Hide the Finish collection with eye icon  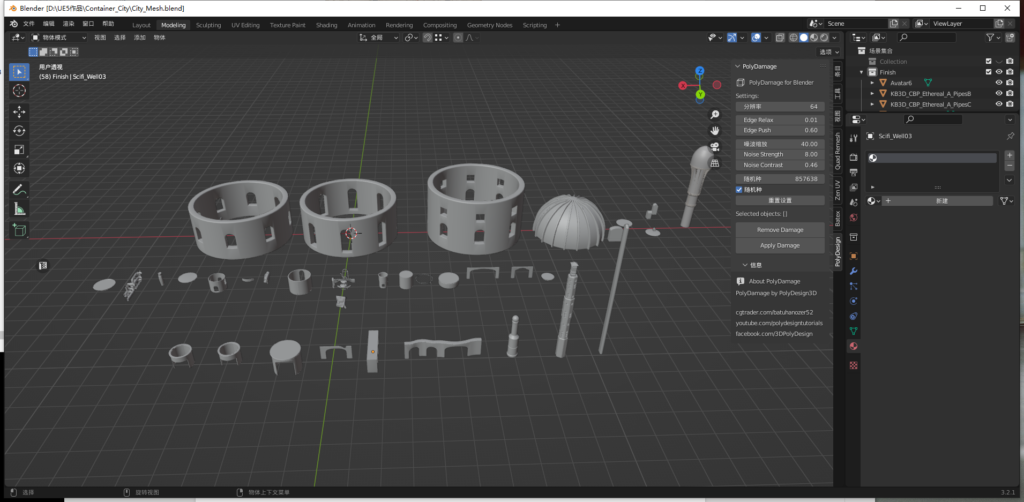tap(999, 72)
